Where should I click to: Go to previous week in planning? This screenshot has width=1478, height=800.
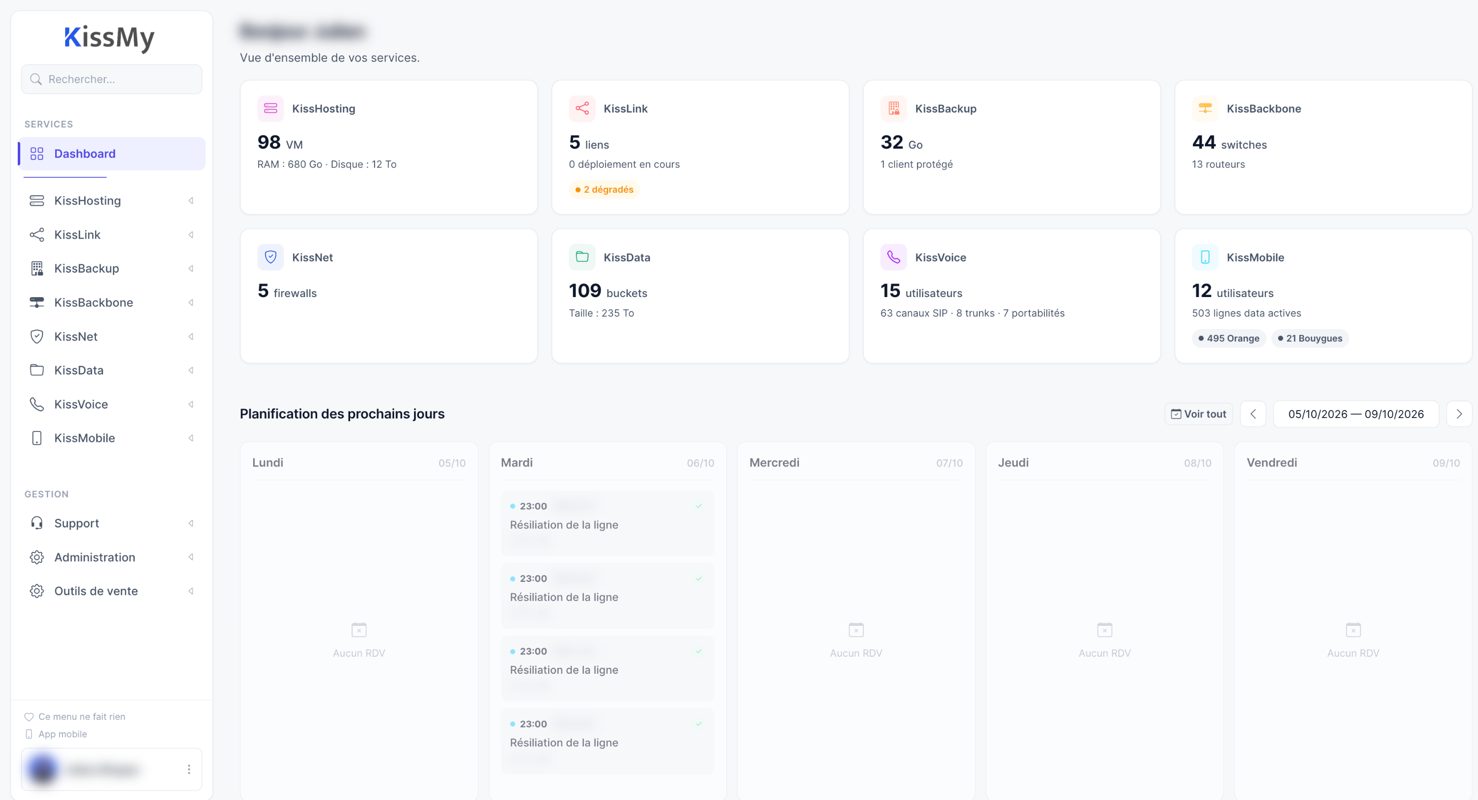(1253, 414)
